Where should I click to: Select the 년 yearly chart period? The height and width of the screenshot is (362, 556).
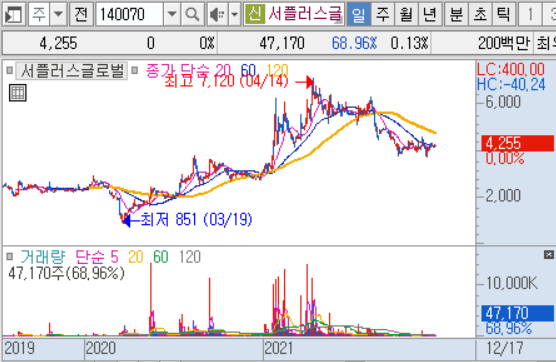[430, 14]
